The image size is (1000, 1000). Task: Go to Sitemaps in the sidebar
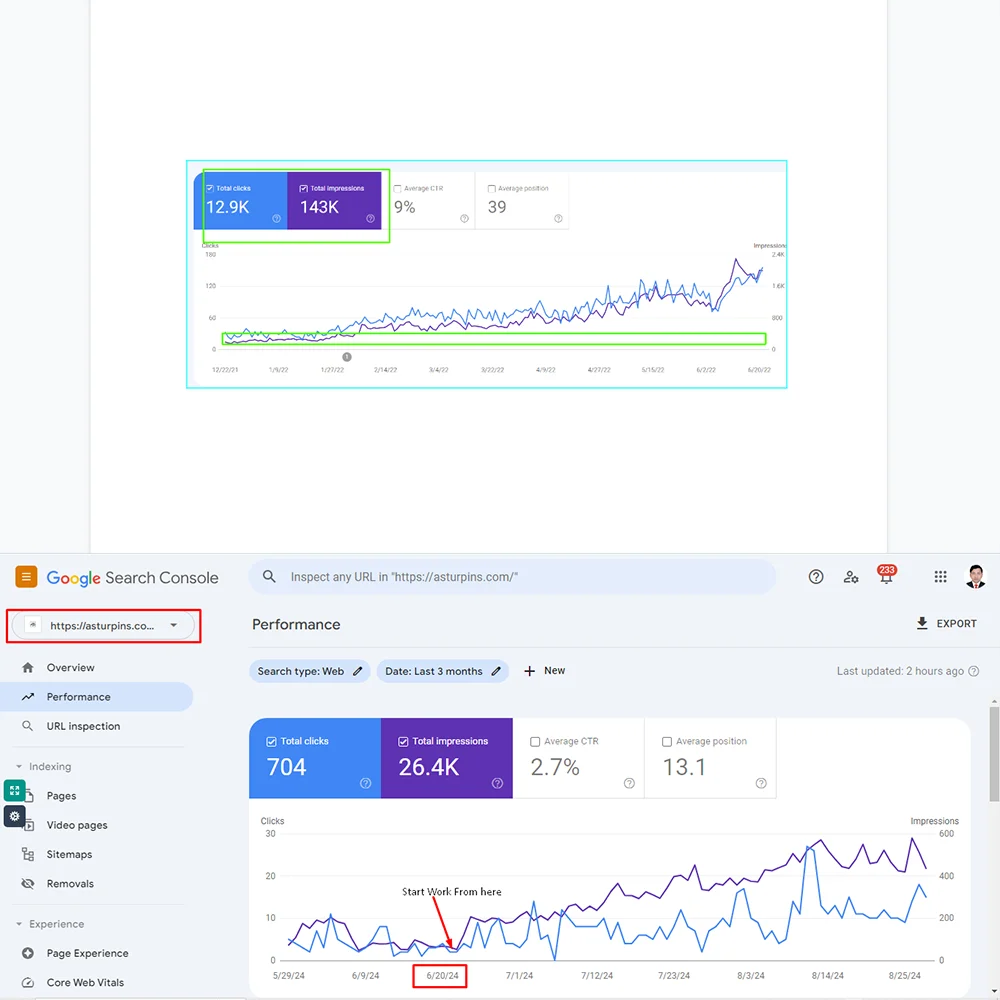point(69,855)
